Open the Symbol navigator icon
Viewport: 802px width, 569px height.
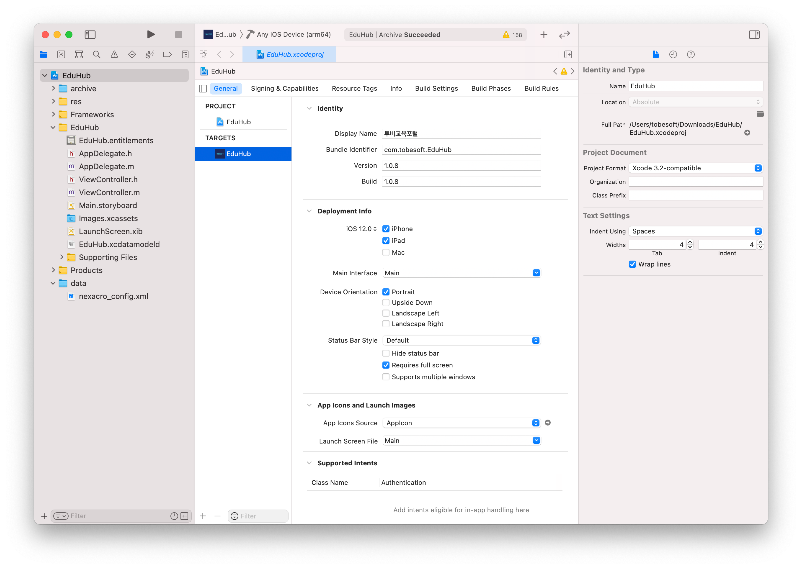79,54
